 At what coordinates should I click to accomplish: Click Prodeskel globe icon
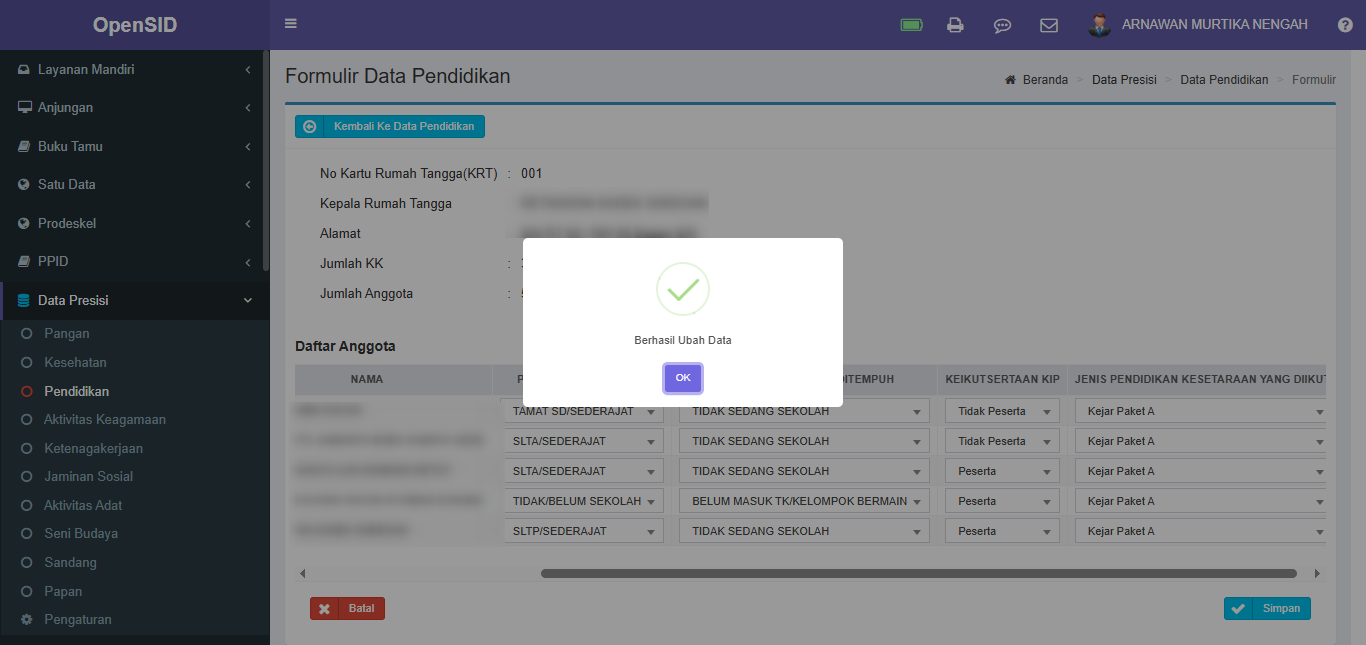click(24, 223)
